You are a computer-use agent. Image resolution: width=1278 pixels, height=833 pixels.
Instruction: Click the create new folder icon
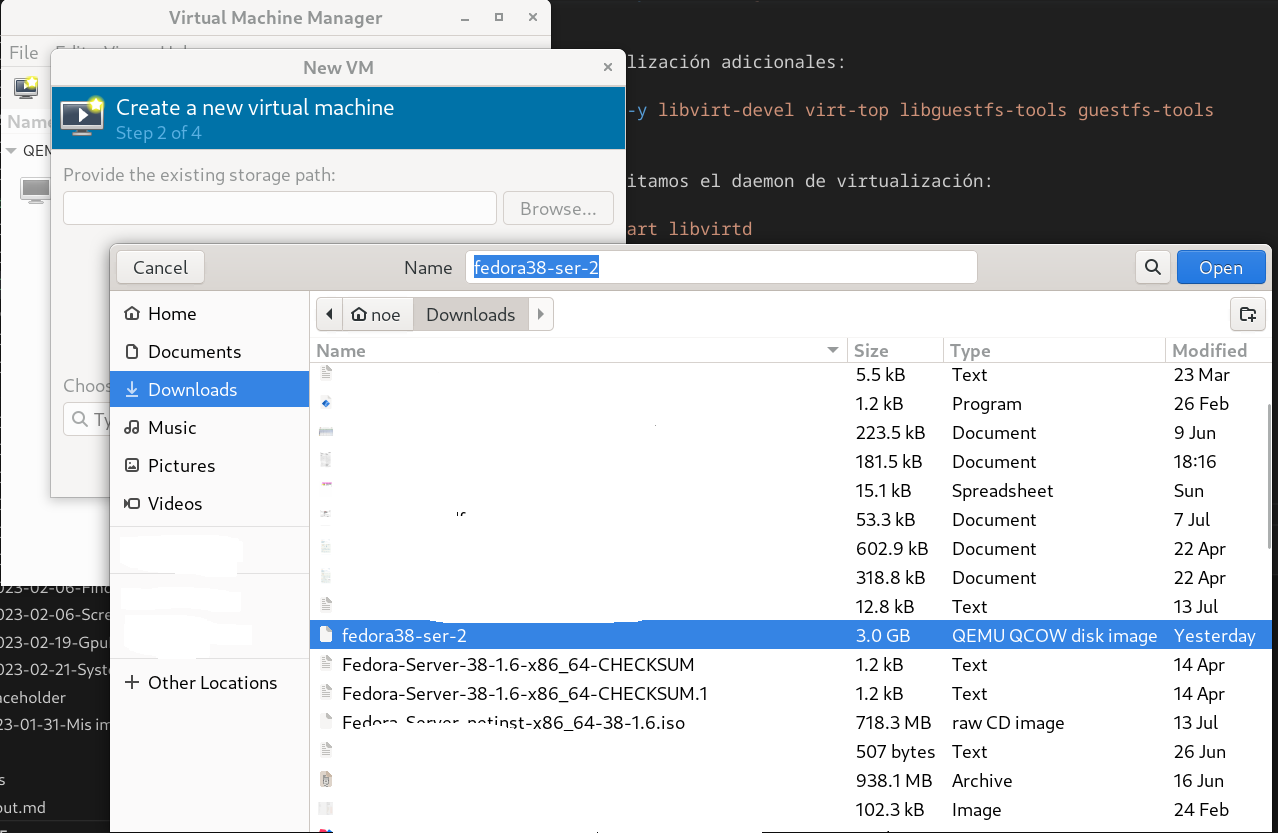tap(1248, 314)
